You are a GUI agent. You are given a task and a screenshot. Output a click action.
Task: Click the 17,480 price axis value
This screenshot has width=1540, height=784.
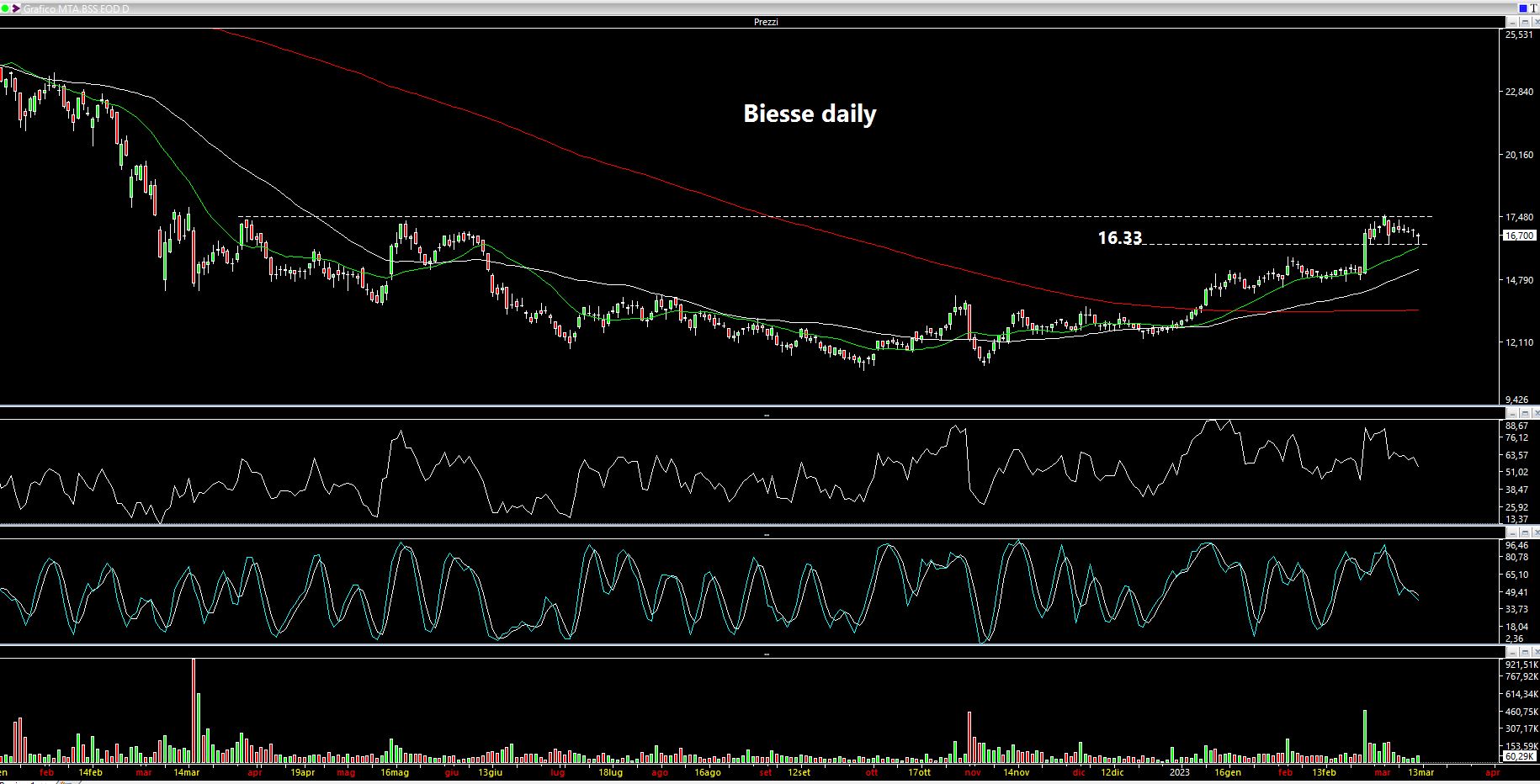pyautogui.click(x=1519, y=217)
